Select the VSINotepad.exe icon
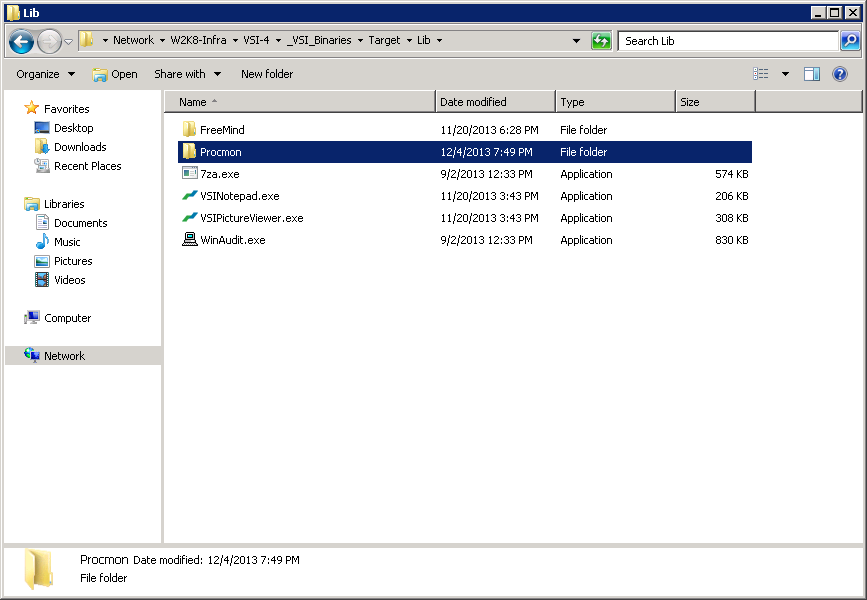 pyautogui.click(x=189, y=195)
